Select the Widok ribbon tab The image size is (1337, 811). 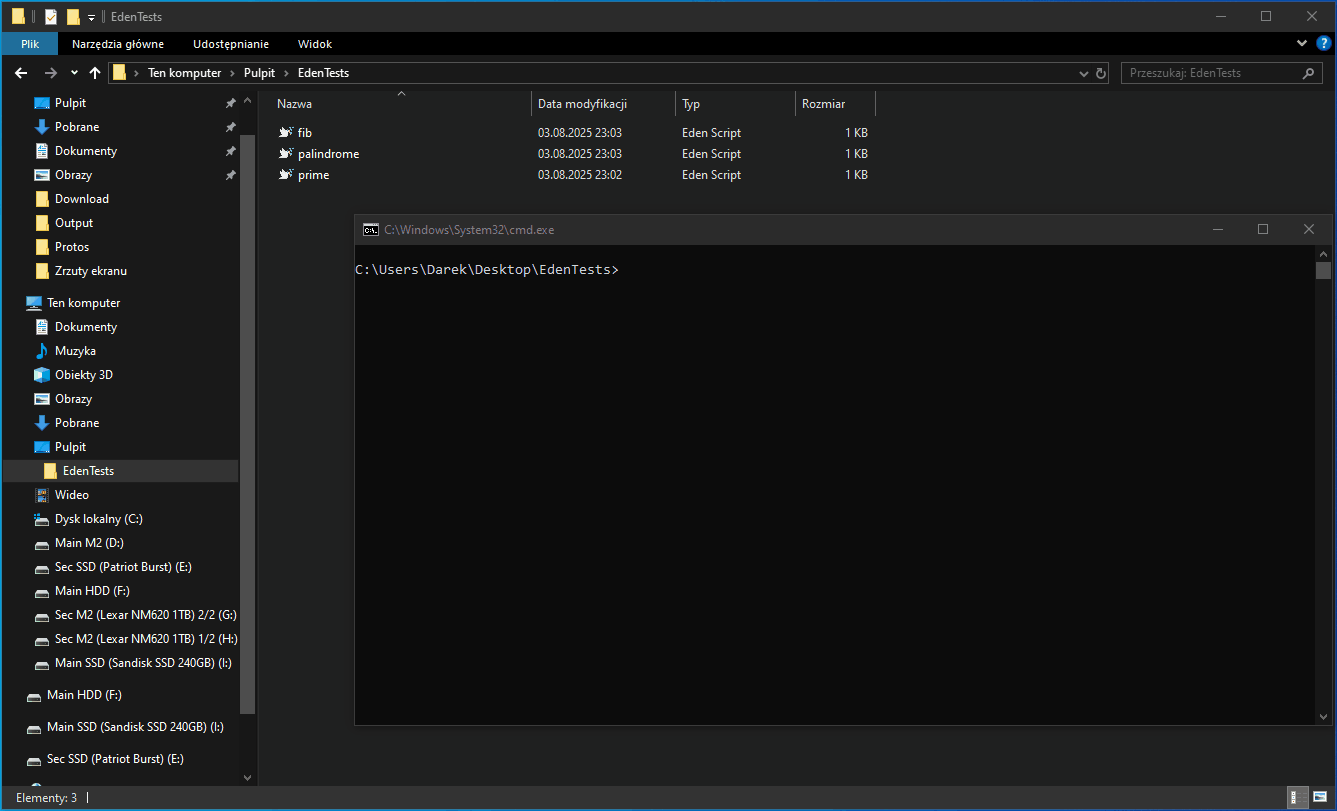[315, 44]
